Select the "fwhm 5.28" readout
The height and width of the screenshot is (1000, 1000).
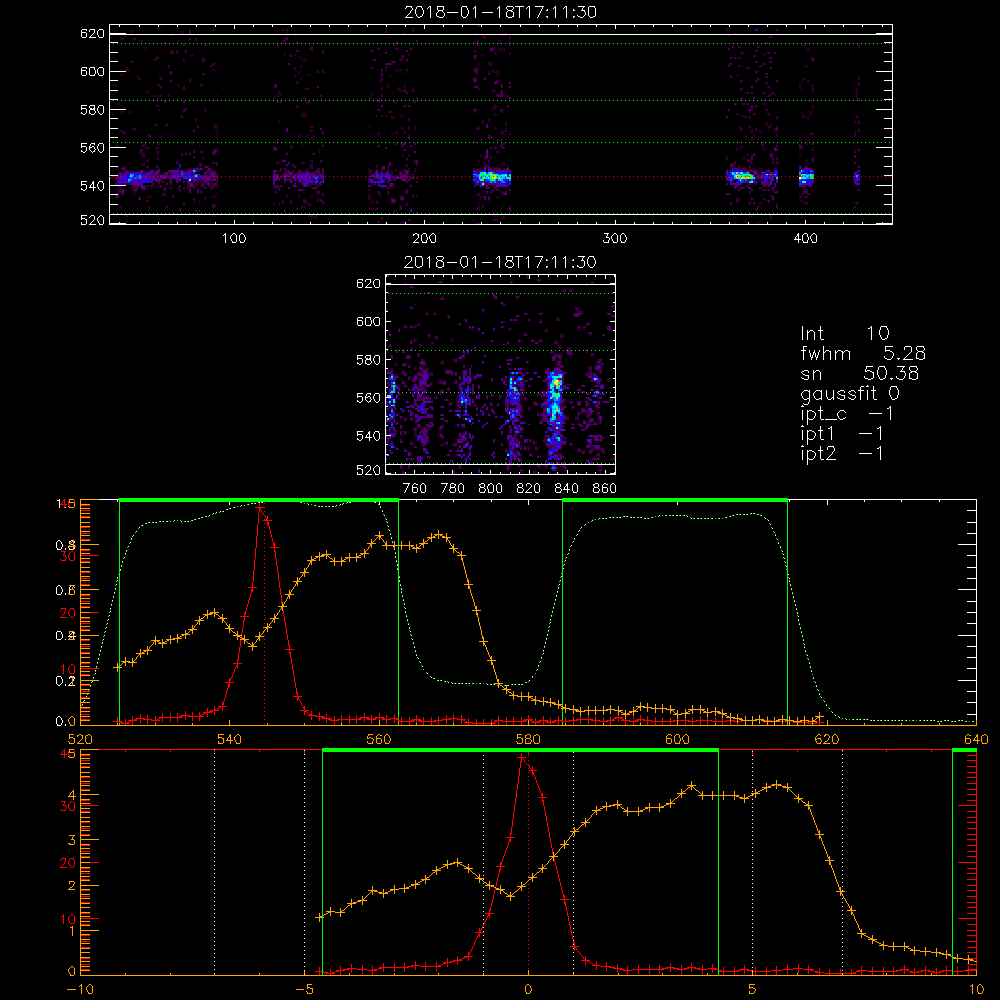(863, 353)
